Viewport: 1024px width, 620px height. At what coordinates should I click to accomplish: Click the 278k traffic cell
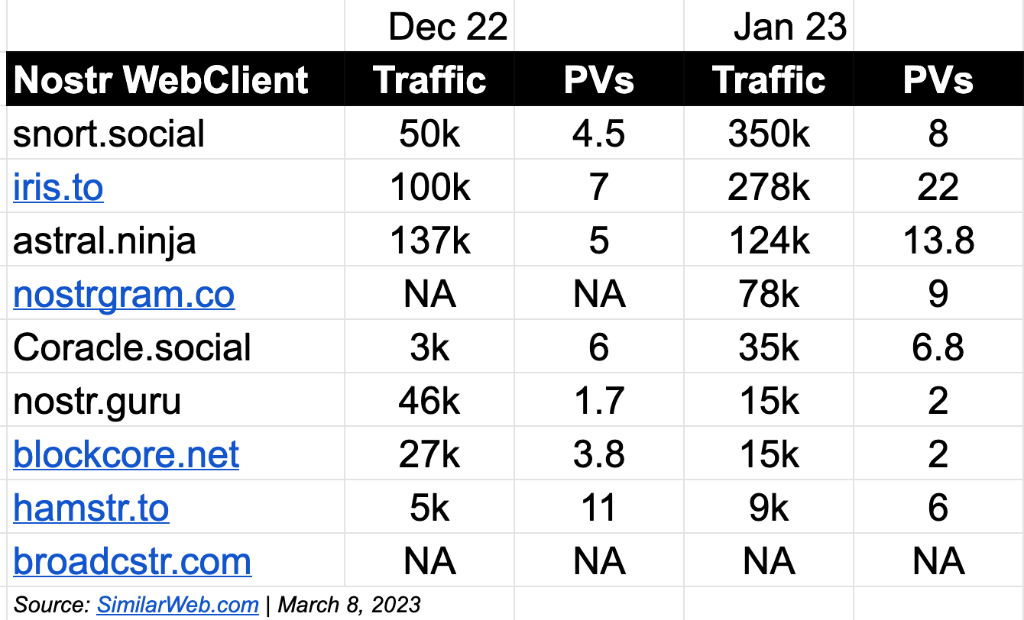pyautogui.click(x=770, y=187)
